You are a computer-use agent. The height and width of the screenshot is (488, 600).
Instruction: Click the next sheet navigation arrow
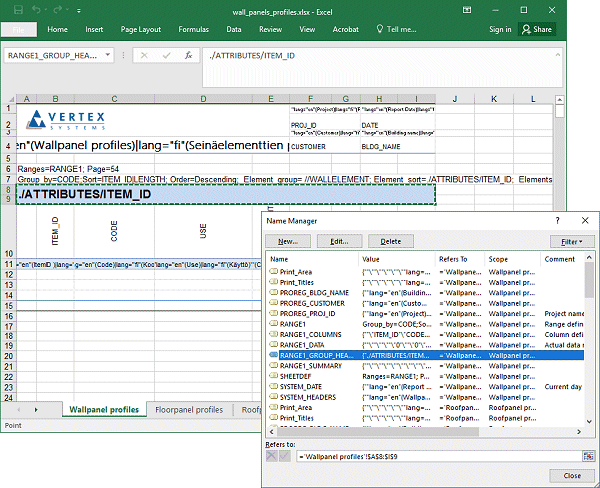click(36, 409)
